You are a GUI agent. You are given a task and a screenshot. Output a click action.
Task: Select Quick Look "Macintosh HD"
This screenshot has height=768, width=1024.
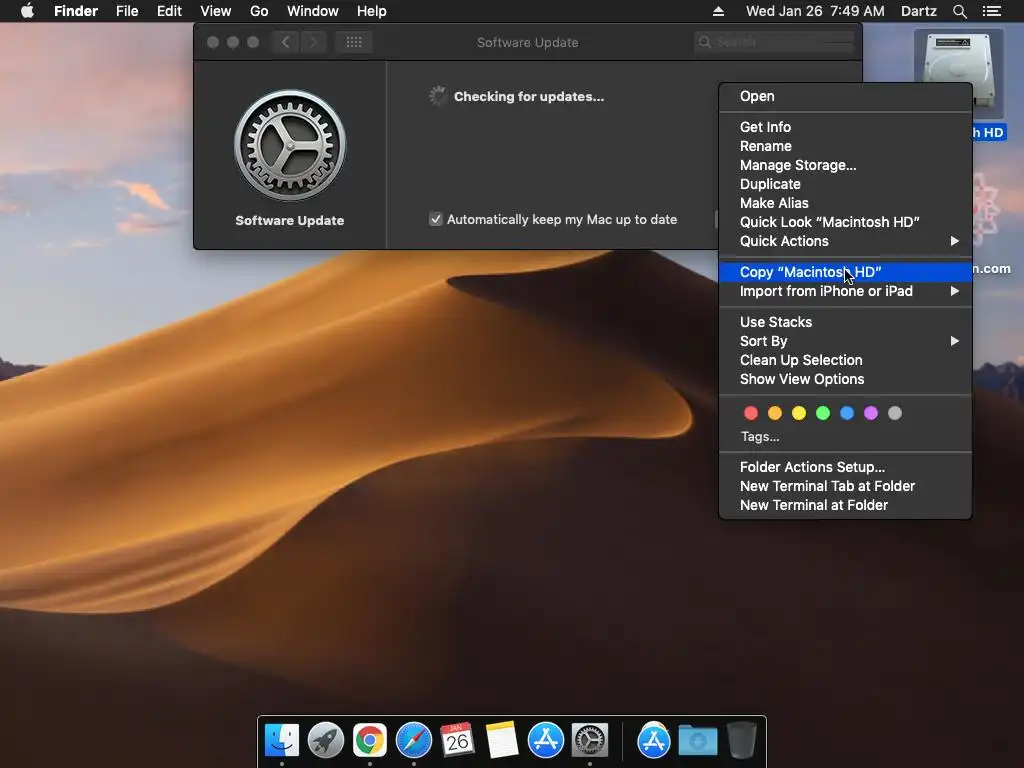pos(845,221)
